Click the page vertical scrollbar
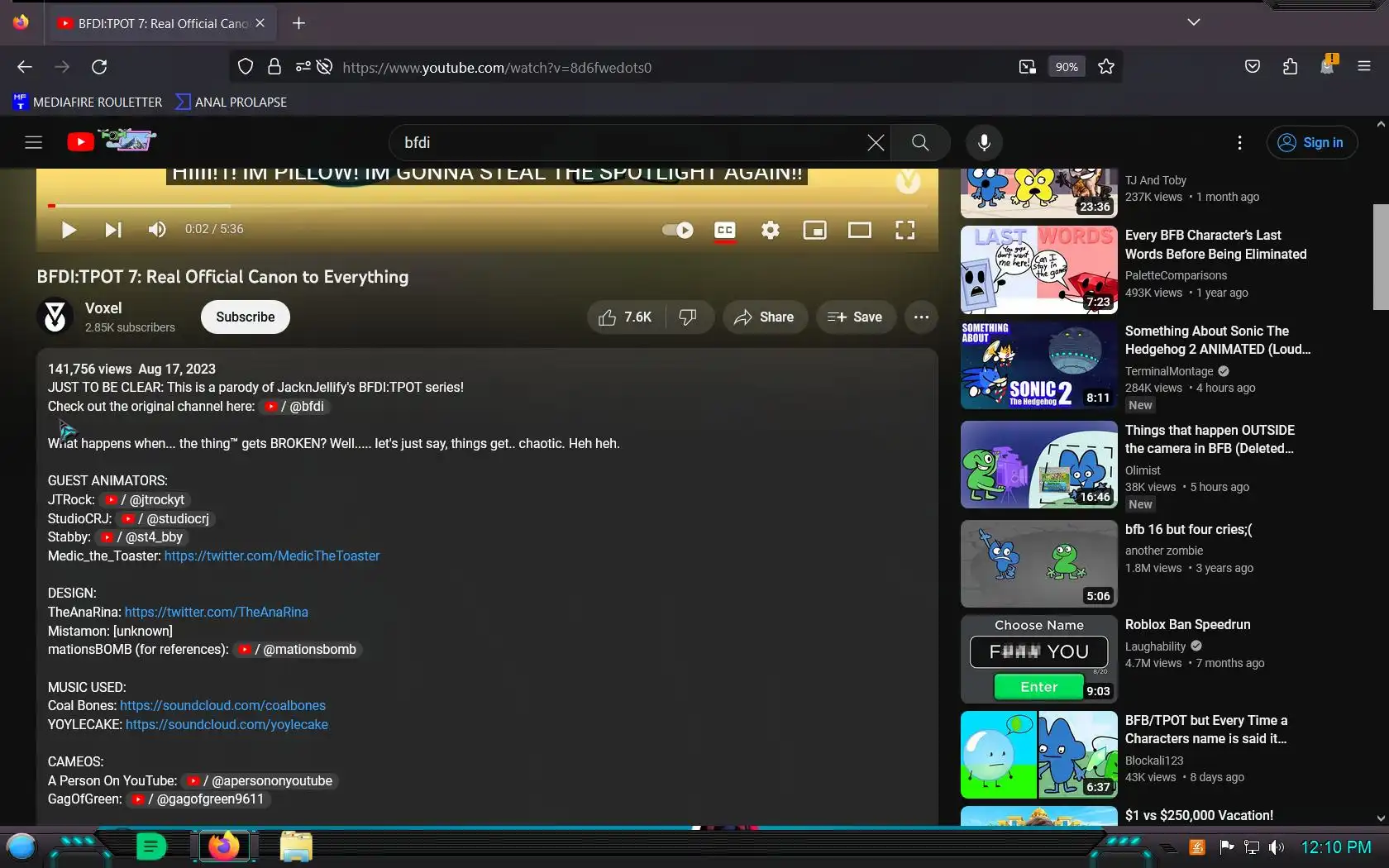Image resolution: width=1389 pixels, height=868 pixels. click(x=1380, y=256)
